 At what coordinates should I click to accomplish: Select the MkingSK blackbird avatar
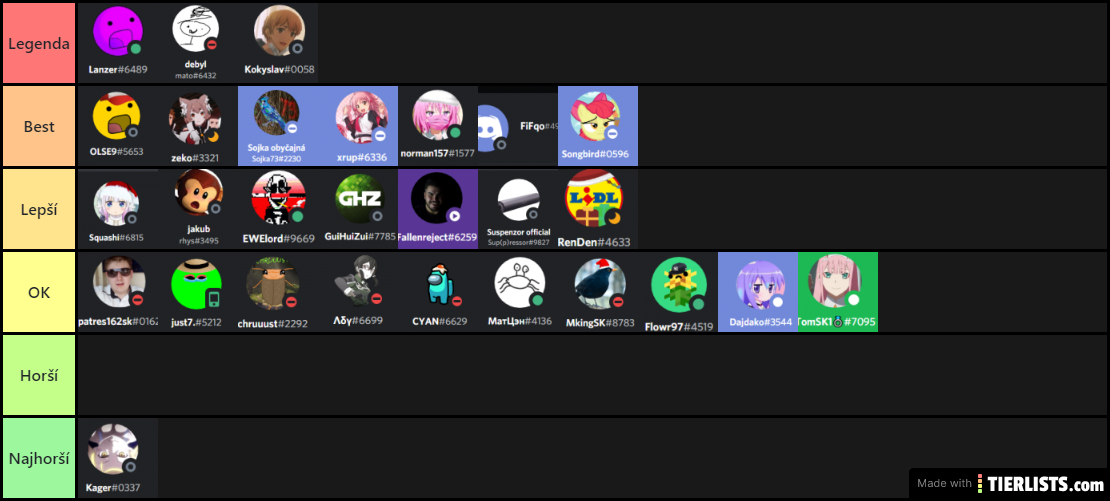[x=600, y=284]
